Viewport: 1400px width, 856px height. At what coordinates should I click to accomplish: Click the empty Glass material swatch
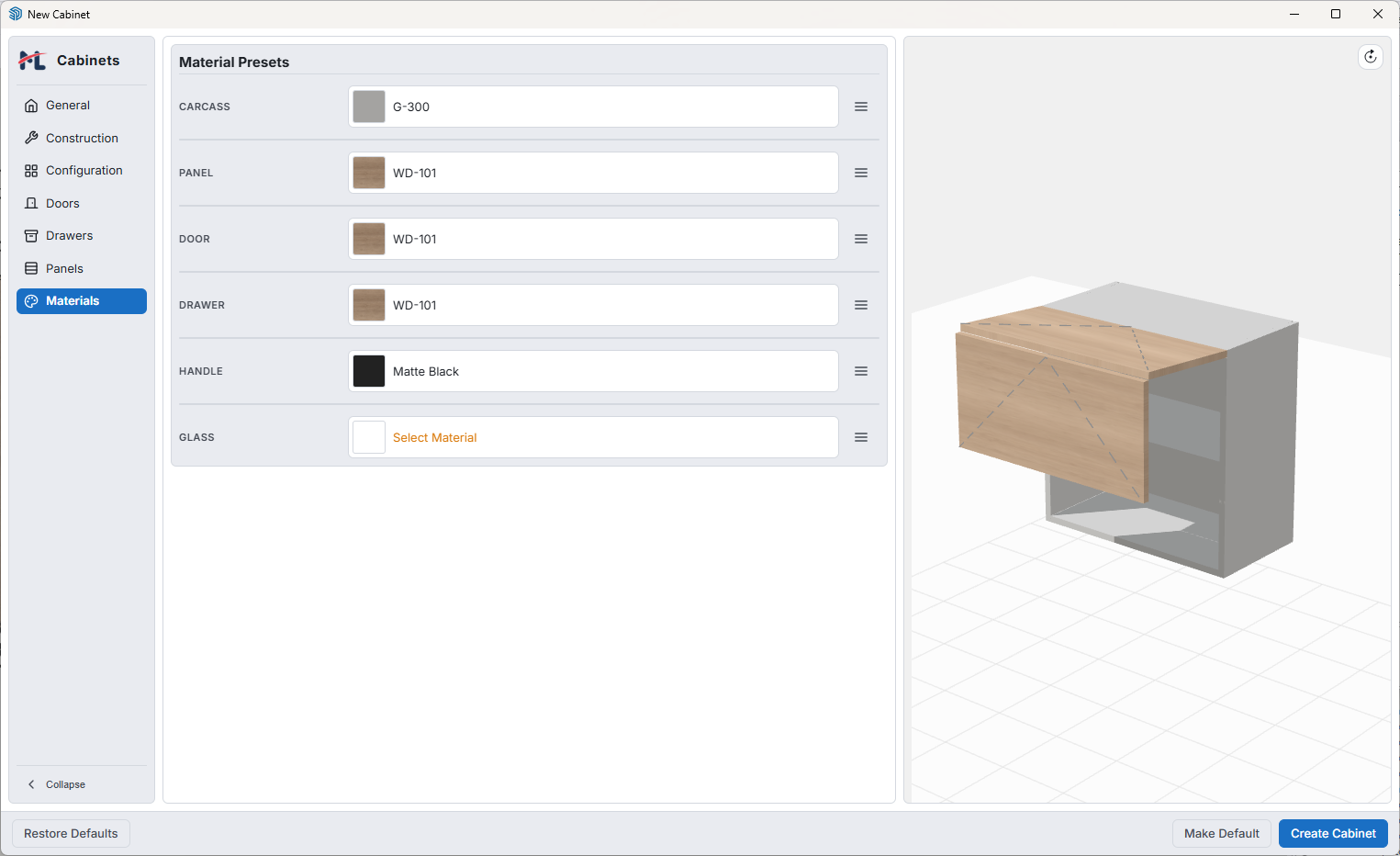[369, 437]
